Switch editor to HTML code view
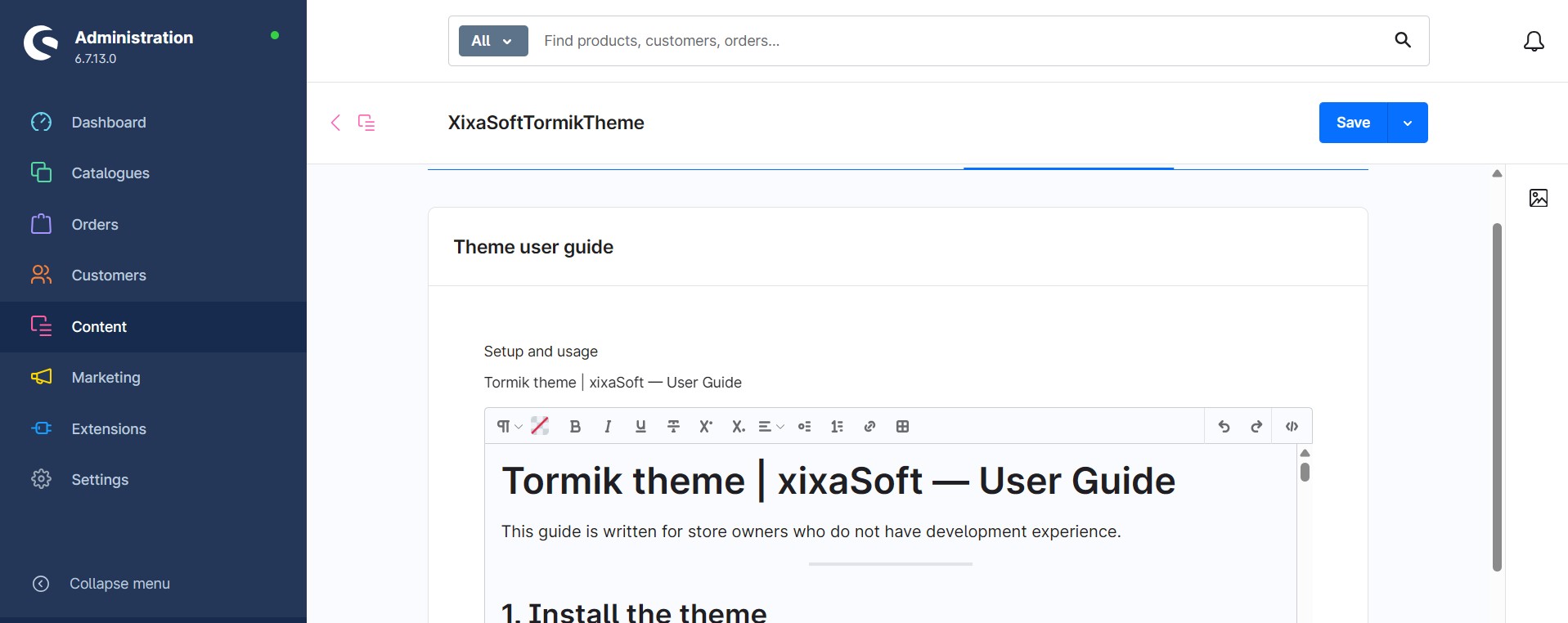The height and width of the screenshot is (623, 1568). tap(1292, 426)
